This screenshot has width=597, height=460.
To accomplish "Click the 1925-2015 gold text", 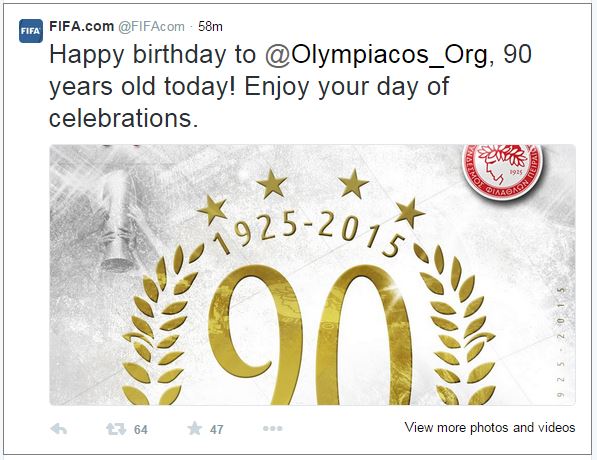I will [x=309, y=234].
